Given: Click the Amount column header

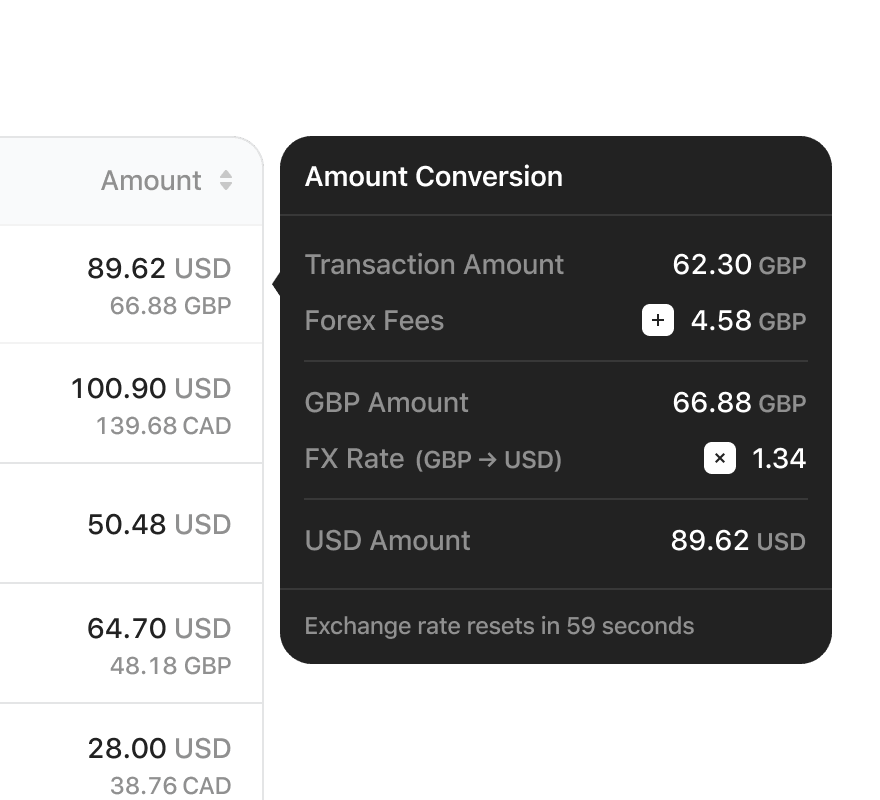Looking at the screenshot, I should [151, 181].
